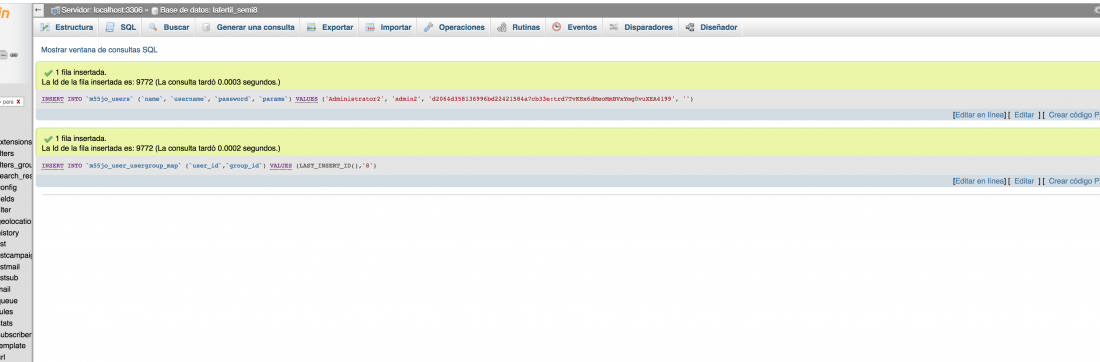
Task: Click the INSERT keyword in the m55jo_users query
Action: (x=53, y=99)
